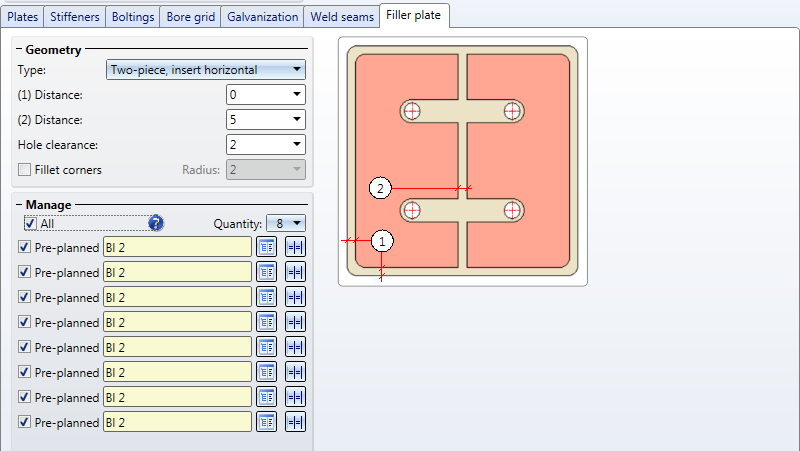800x451 pixels.
Task: Uncheck the first Pre-planned checkbox
Action: pyautogui.click(x=25, y=247)
